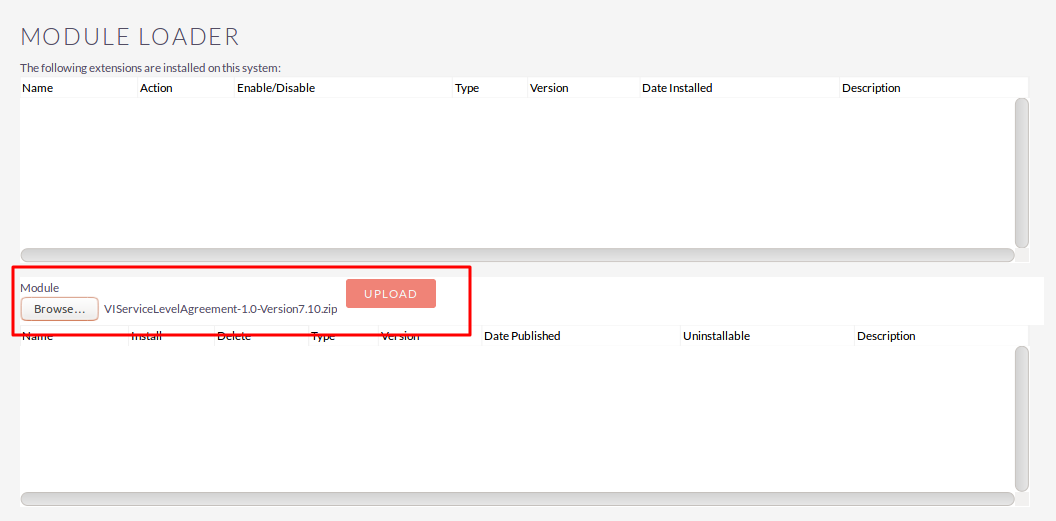
Task: Click the Module Loader page heading
Action: click(x=130, y=36)
